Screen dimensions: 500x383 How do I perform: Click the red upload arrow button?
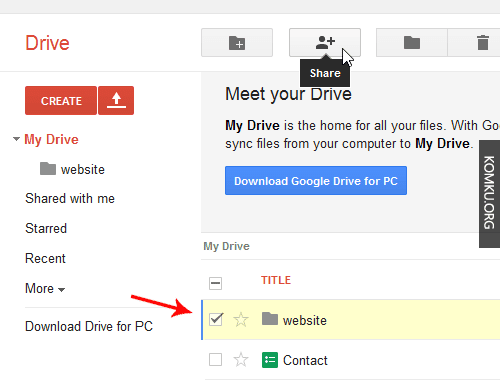[x=116, y=101]
